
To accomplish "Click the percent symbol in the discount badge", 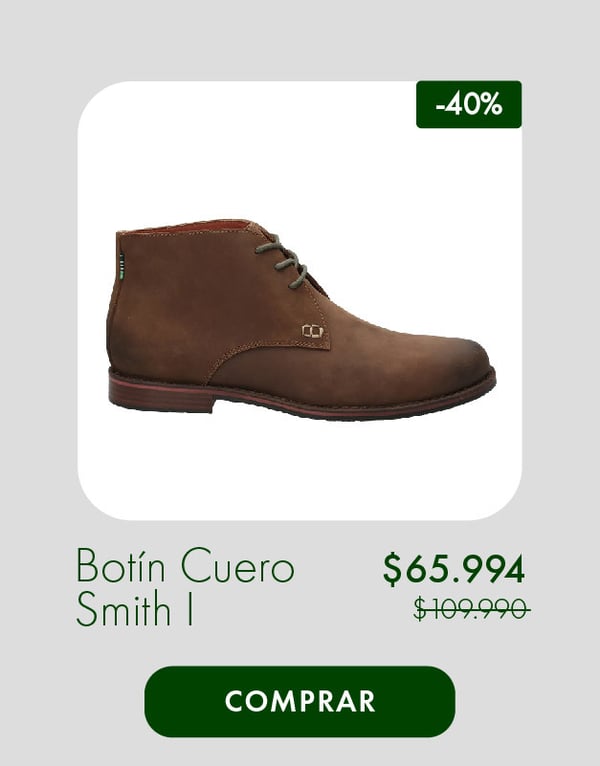I will (490, 104).
